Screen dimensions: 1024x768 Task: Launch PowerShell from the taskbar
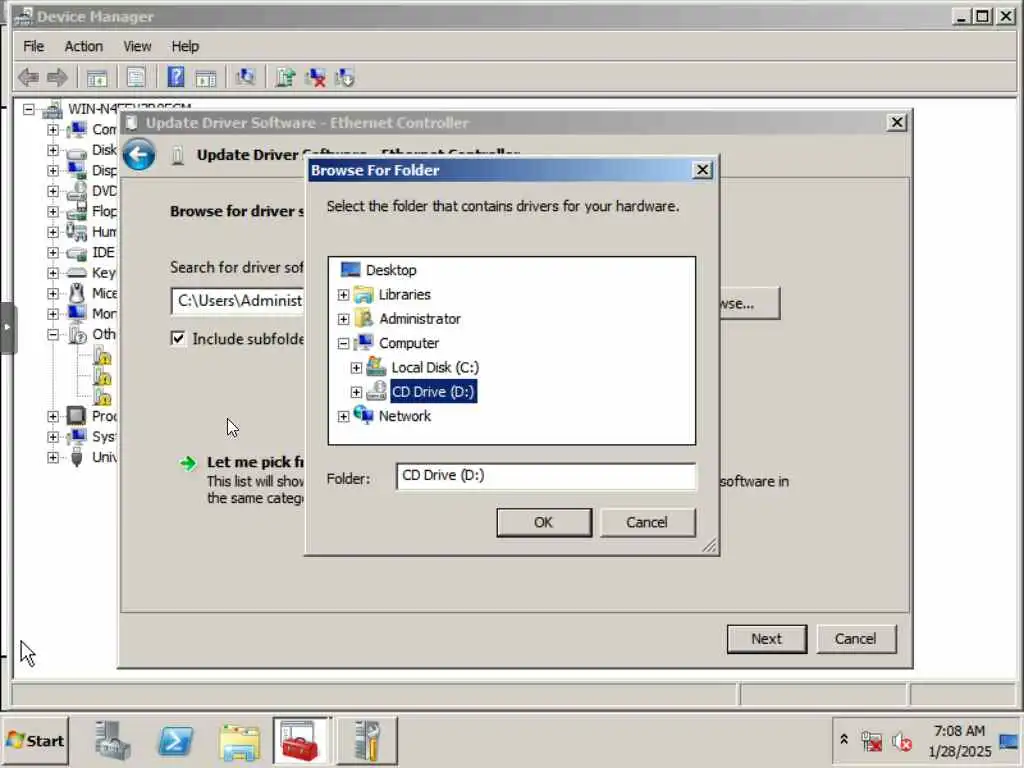pos(176,741)
